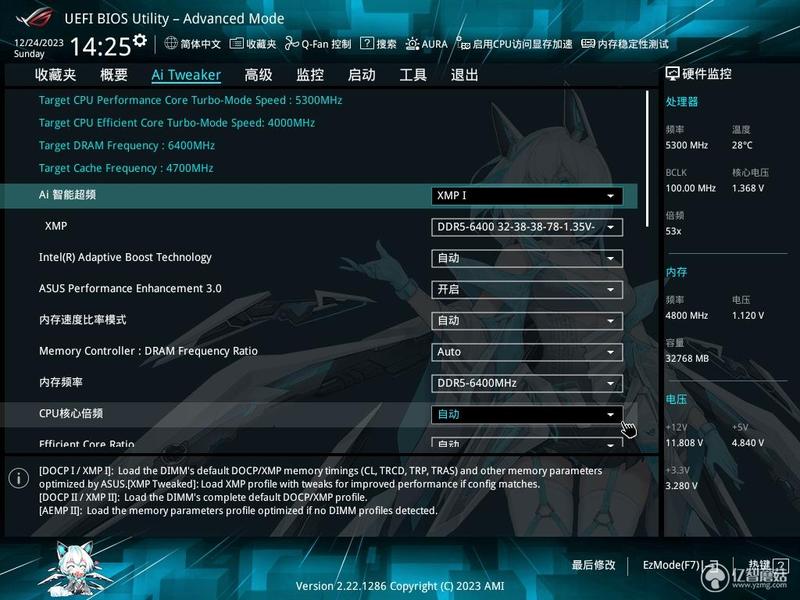Select the CPU核心倍频 row label
This screenshot has height=600, width=800.
click(x=71, y=414)
